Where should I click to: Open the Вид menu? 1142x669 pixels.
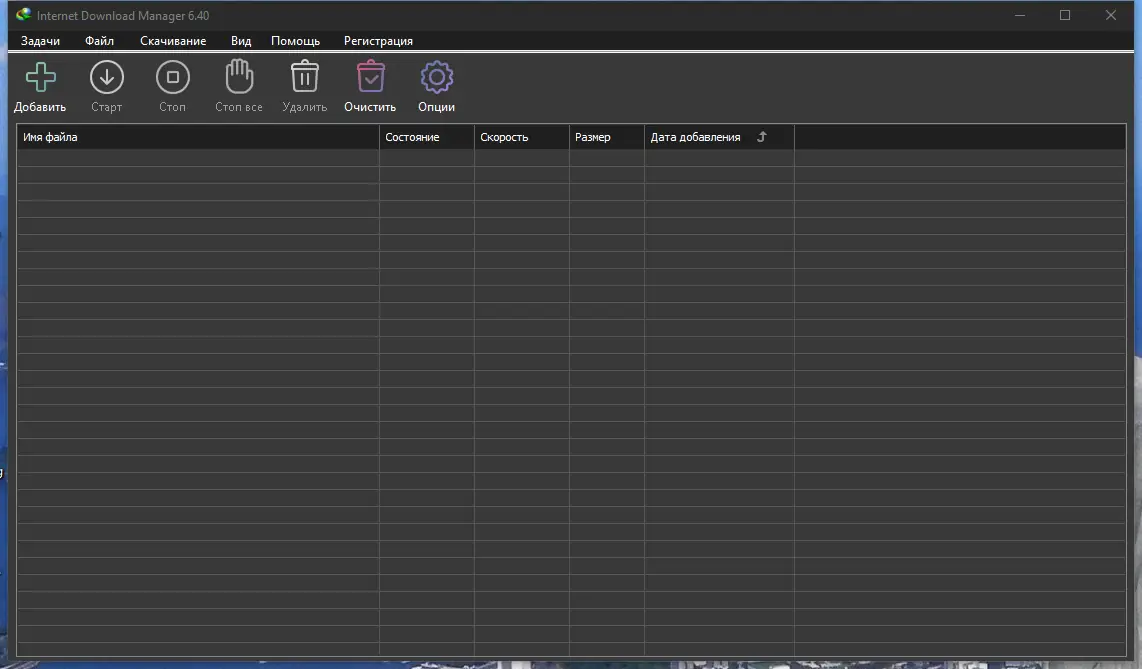tap(240, 41)
